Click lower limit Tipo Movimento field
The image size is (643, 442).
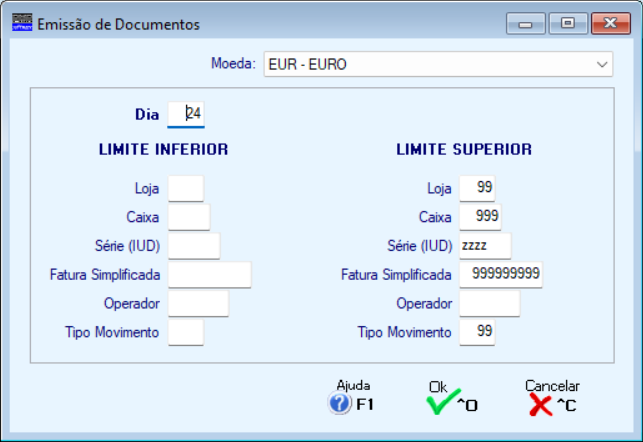click(186, 332)
